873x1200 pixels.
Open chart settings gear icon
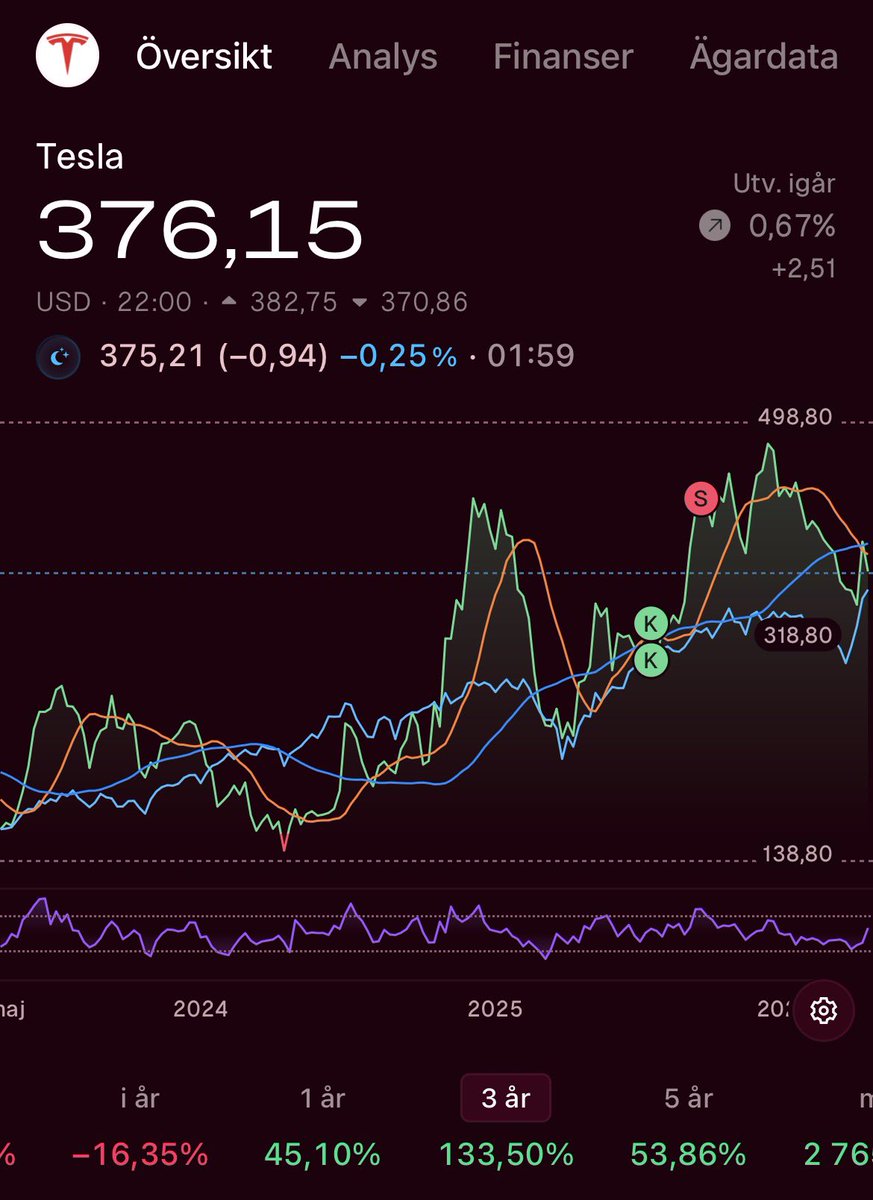coord(823,1010)
